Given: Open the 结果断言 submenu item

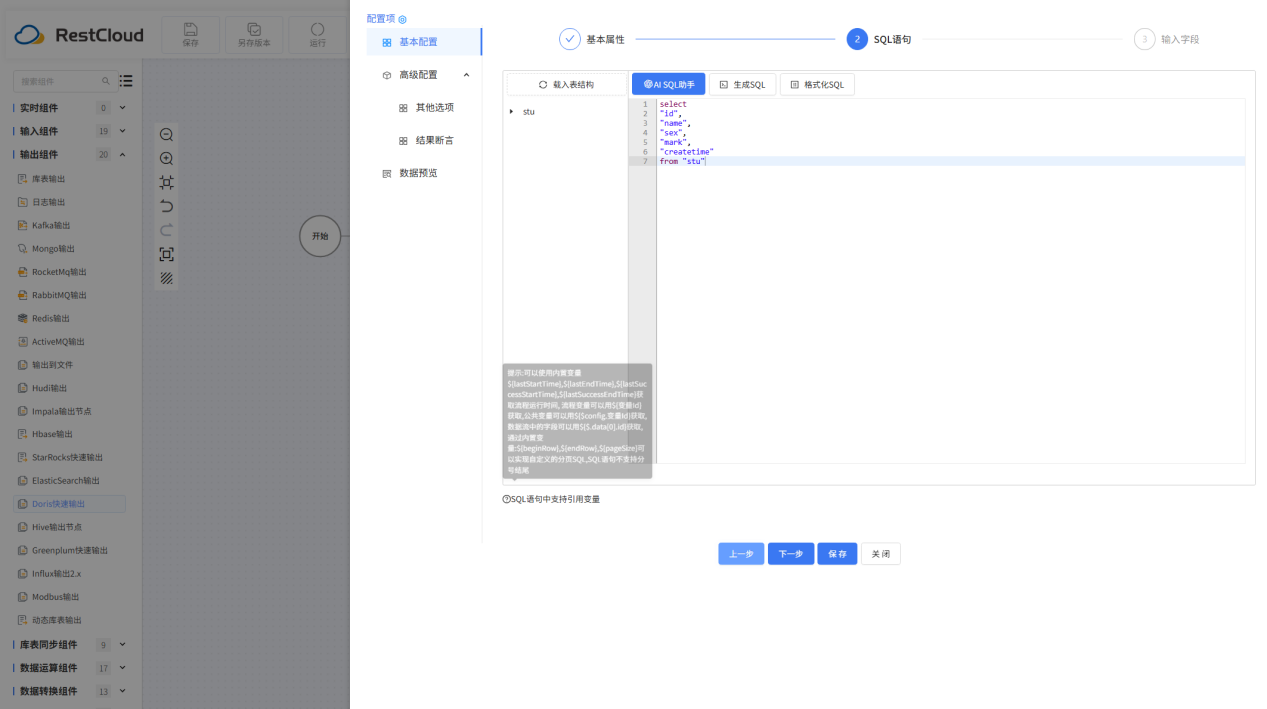Looking at the screenshot, I should tap(434, 140).
